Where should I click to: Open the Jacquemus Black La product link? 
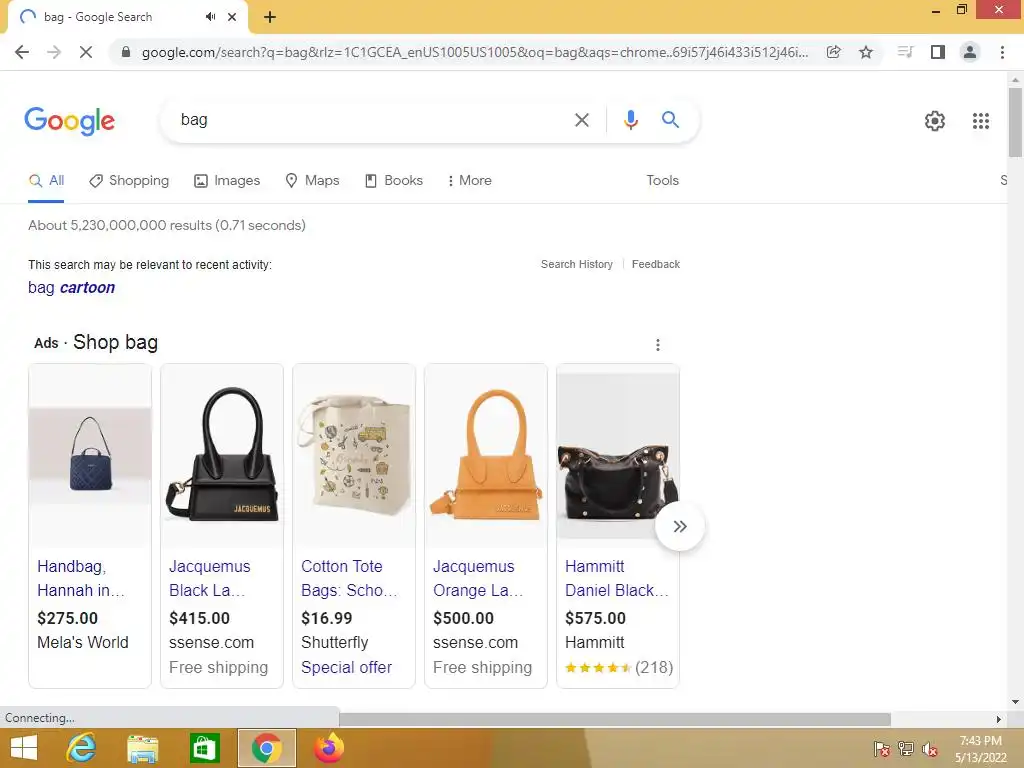click(x=210, y=579)
